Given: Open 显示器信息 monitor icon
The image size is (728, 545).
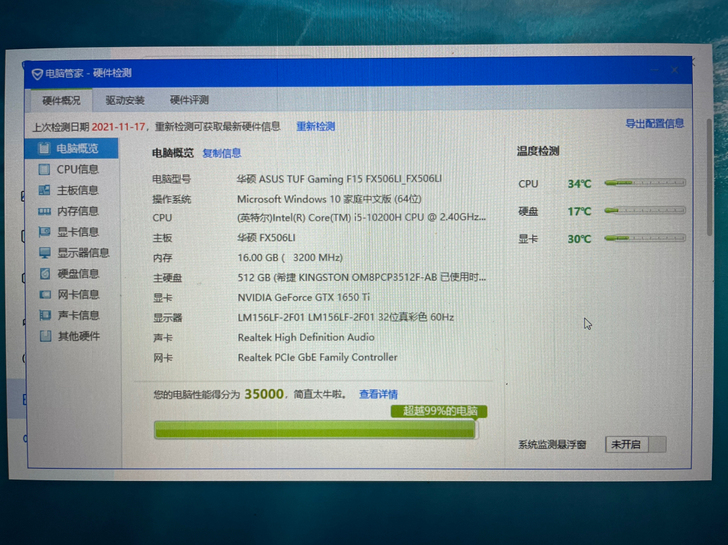Looking at the screenshot, I should pyautogui.click(x=45, y=253).
